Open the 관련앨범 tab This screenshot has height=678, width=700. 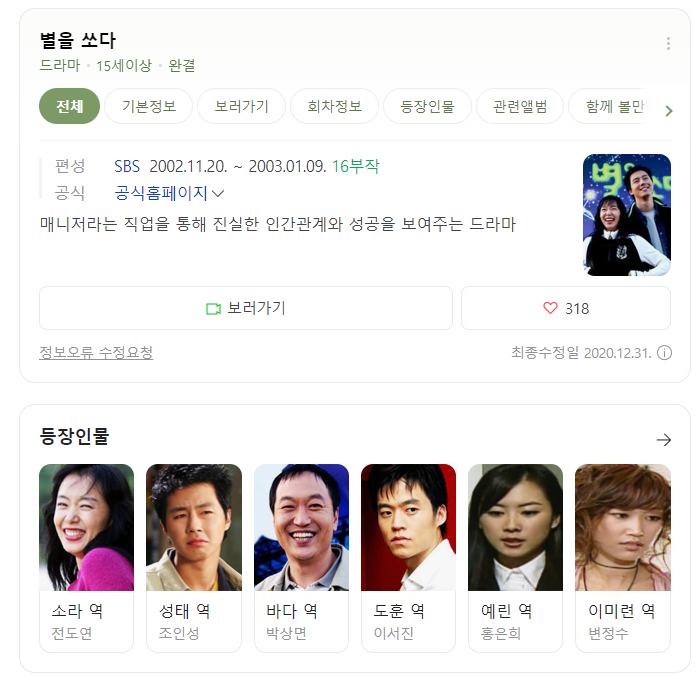click(x=520, y=106)
